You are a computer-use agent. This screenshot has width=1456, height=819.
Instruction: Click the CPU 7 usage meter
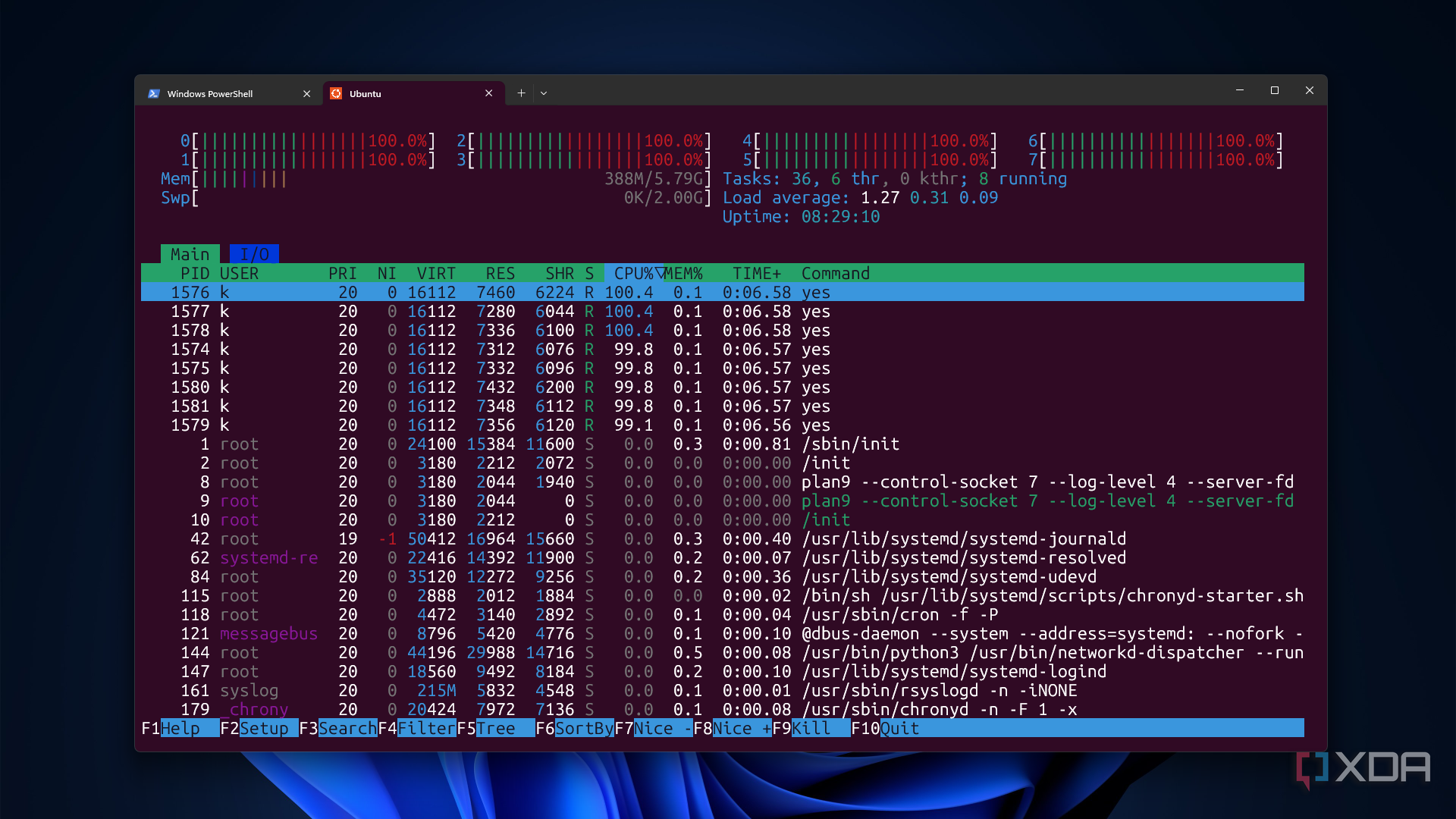pos(1156,159)
